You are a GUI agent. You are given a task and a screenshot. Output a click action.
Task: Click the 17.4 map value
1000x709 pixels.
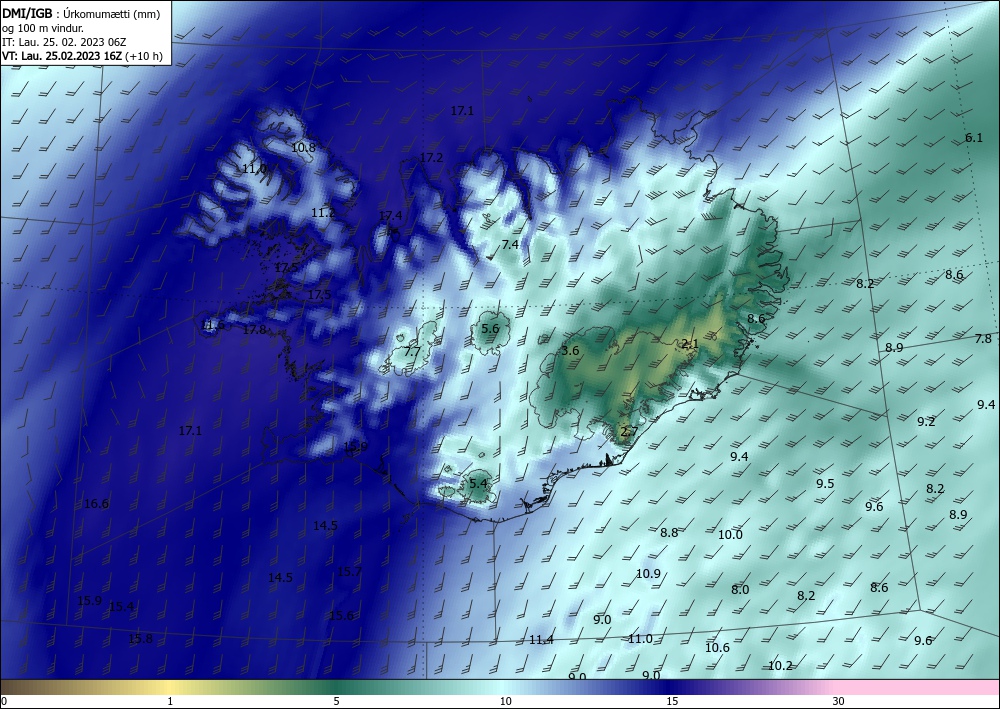pyautogui.click(x=390, y=216)
